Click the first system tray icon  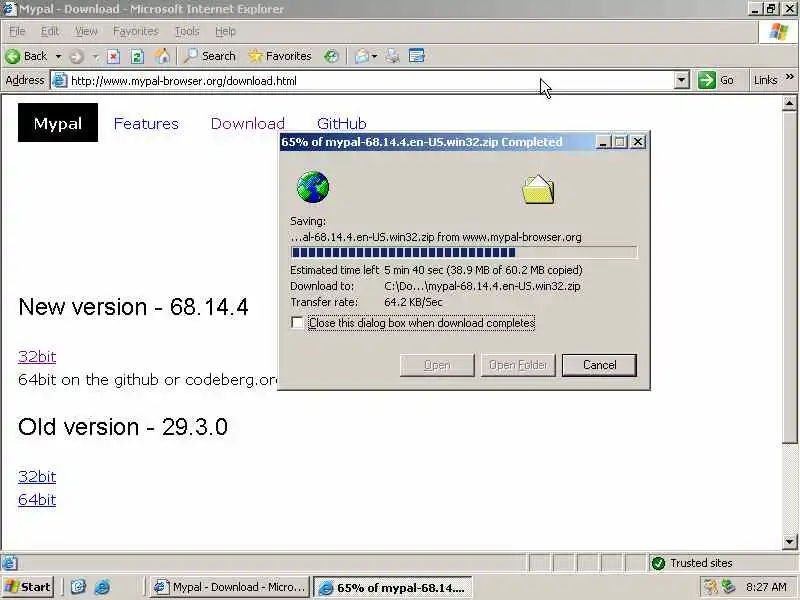point(710,587)
